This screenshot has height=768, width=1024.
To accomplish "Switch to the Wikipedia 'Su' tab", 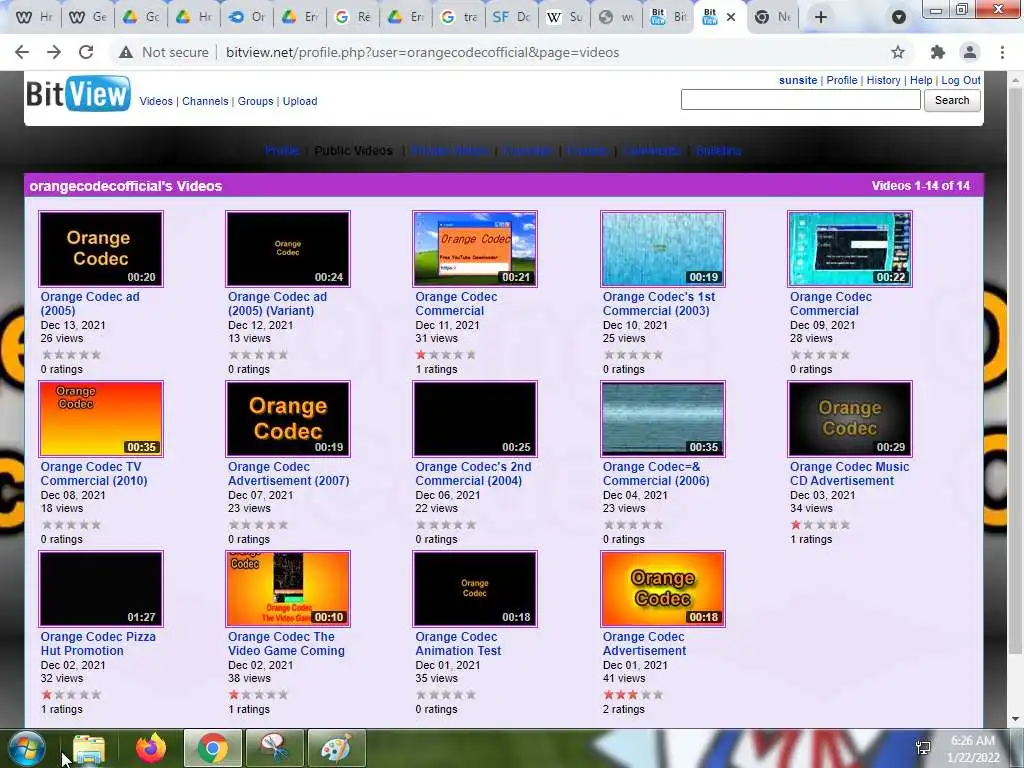I will click(x=564, y=17).
